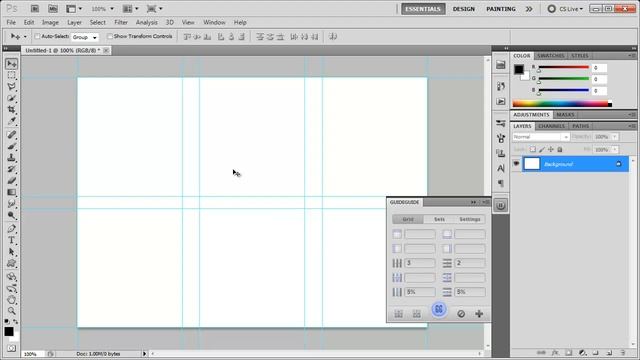640x360 pixels.
Task: Select the Clone Stamp tool
Action: click(11, 158)
